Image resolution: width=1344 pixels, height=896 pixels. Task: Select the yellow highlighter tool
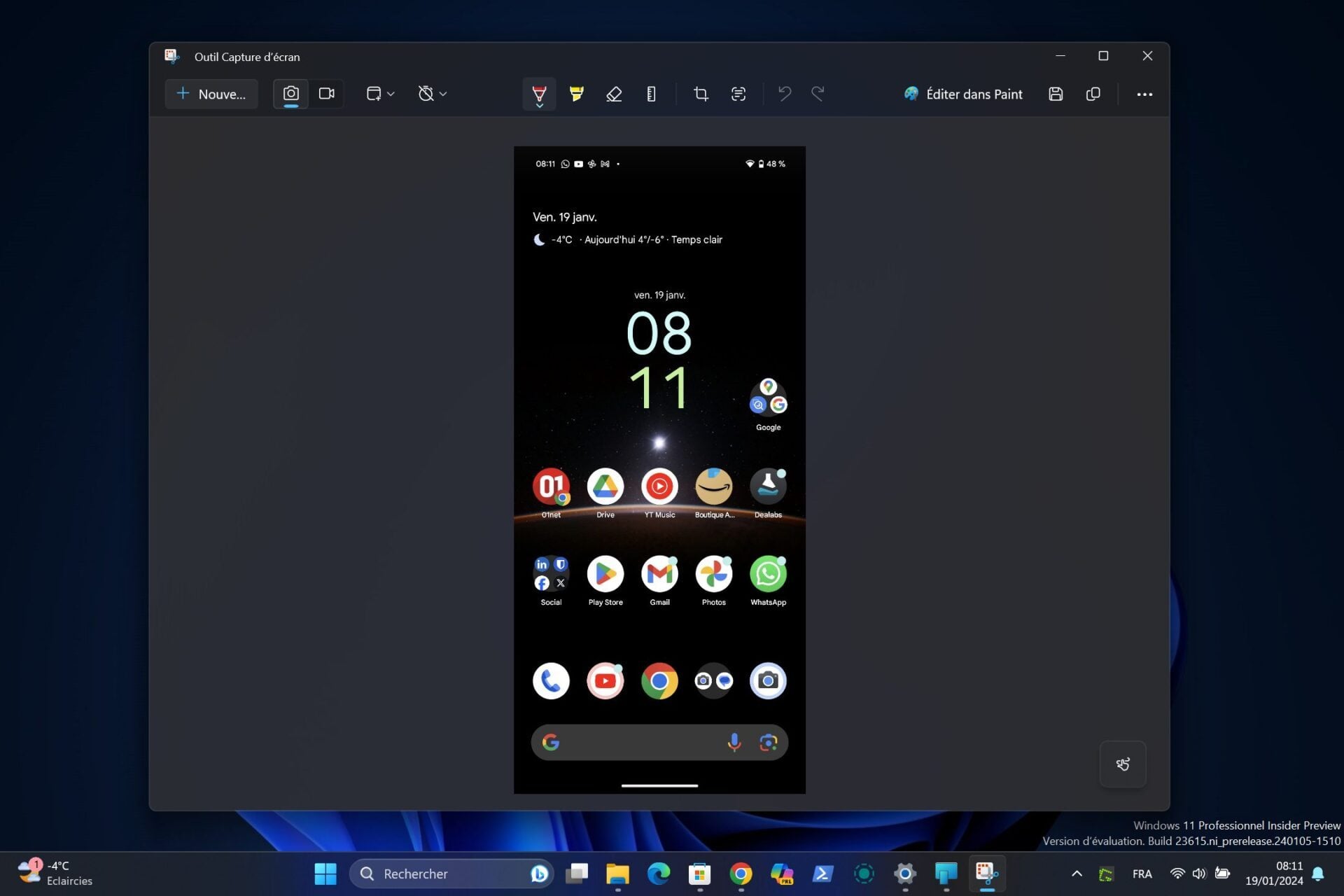[576, 94]
